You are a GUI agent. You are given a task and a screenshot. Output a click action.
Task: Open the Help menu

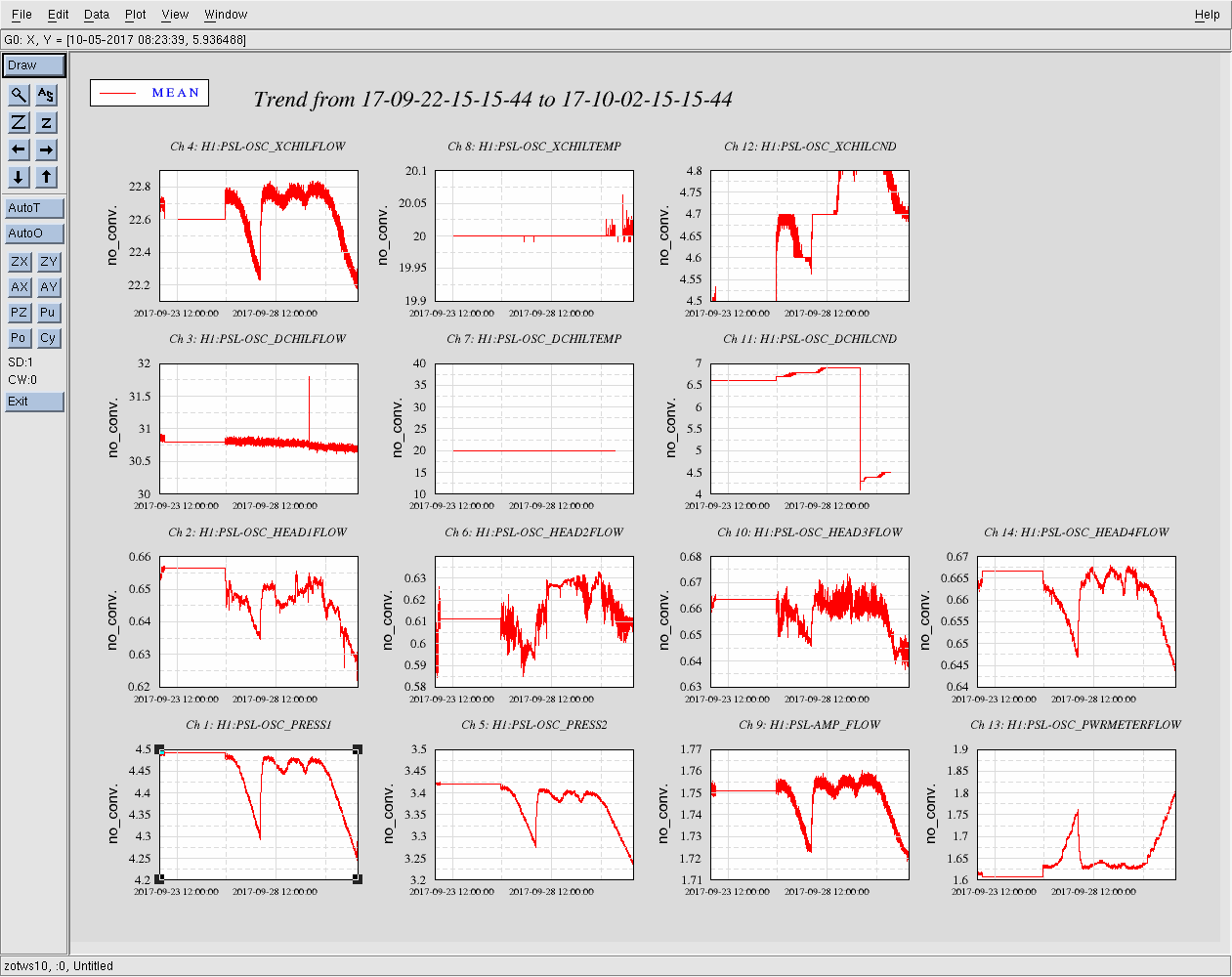(1207, 15)
